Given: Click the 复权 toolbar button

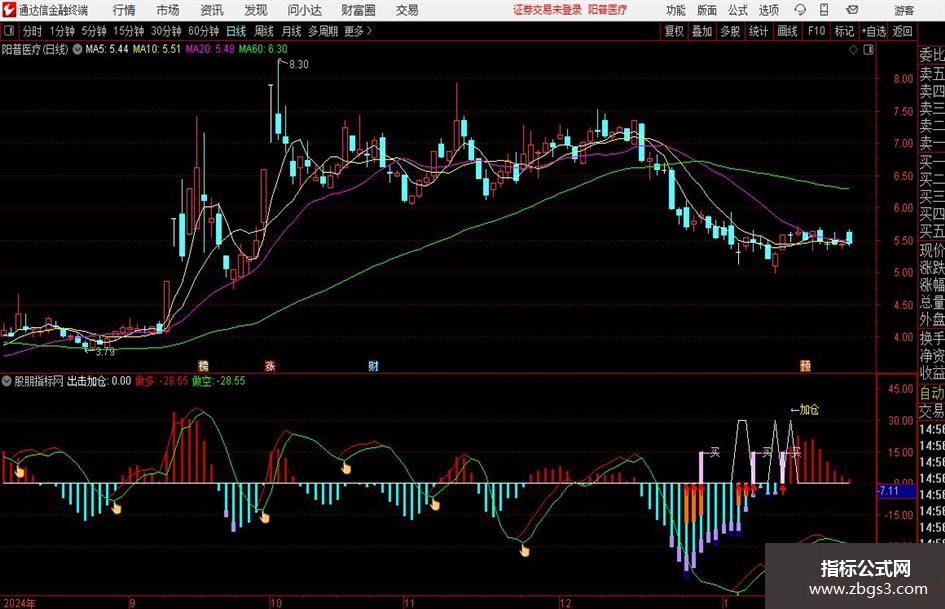Looking at the screenshot, I should (x=674, y=31).
